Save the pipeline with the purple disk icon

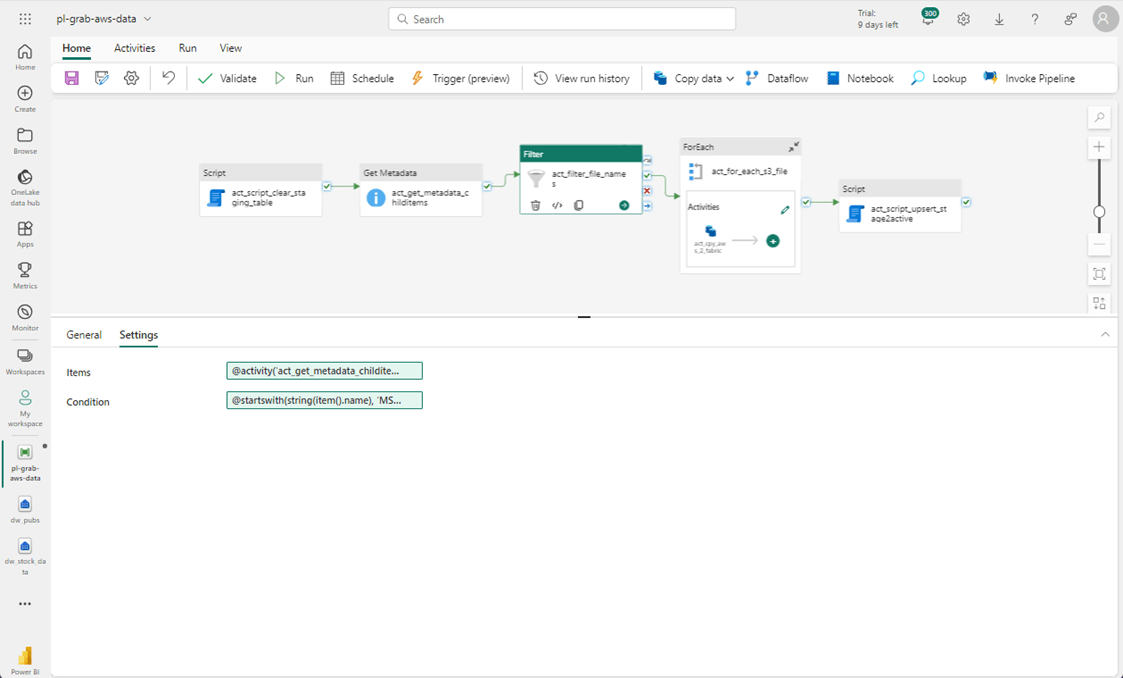tap(72, 78)
